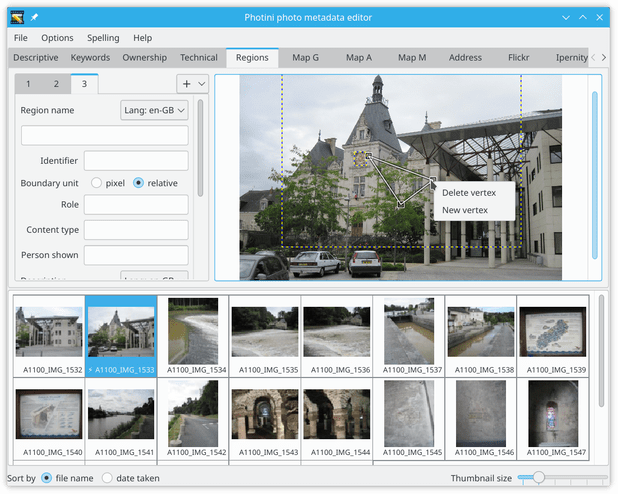Select the pixel boundary unit
The width and height of the screenshot is (618, 494).
[96, 183]
